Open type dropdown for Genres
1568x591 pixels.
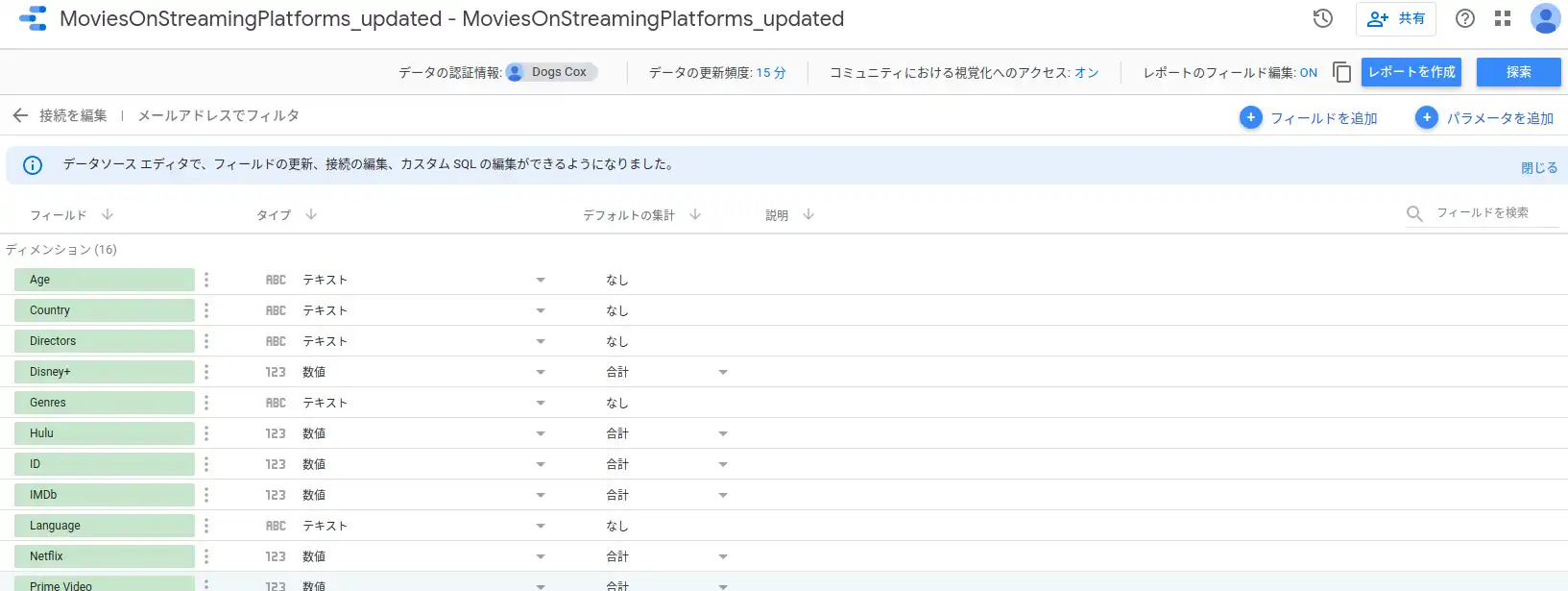point(541,403)
